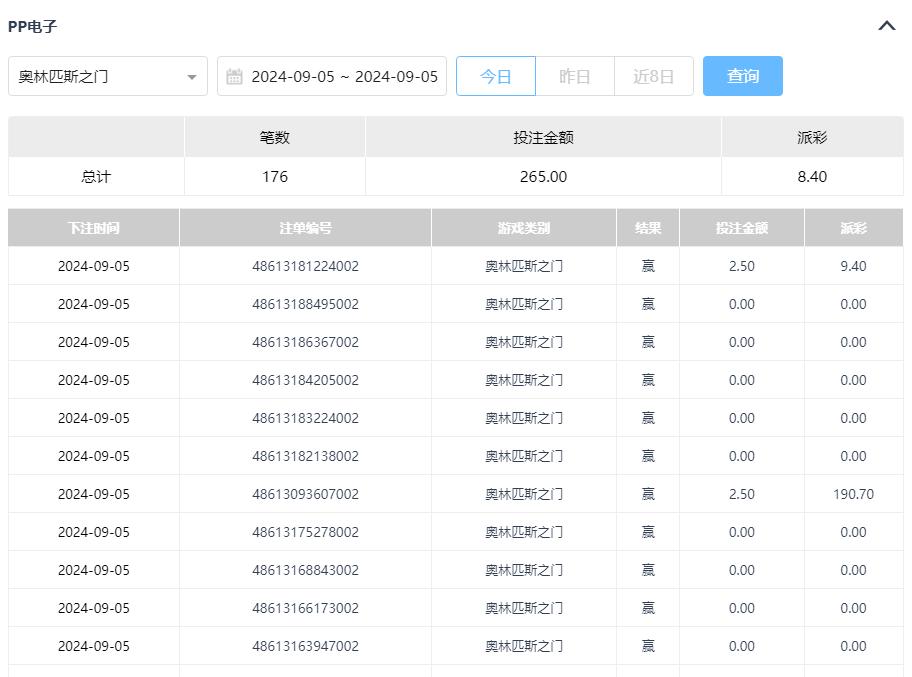Viewport: 912px width, 677px height.
Task: Click the 190.70 payout cell
Action: 853,494
